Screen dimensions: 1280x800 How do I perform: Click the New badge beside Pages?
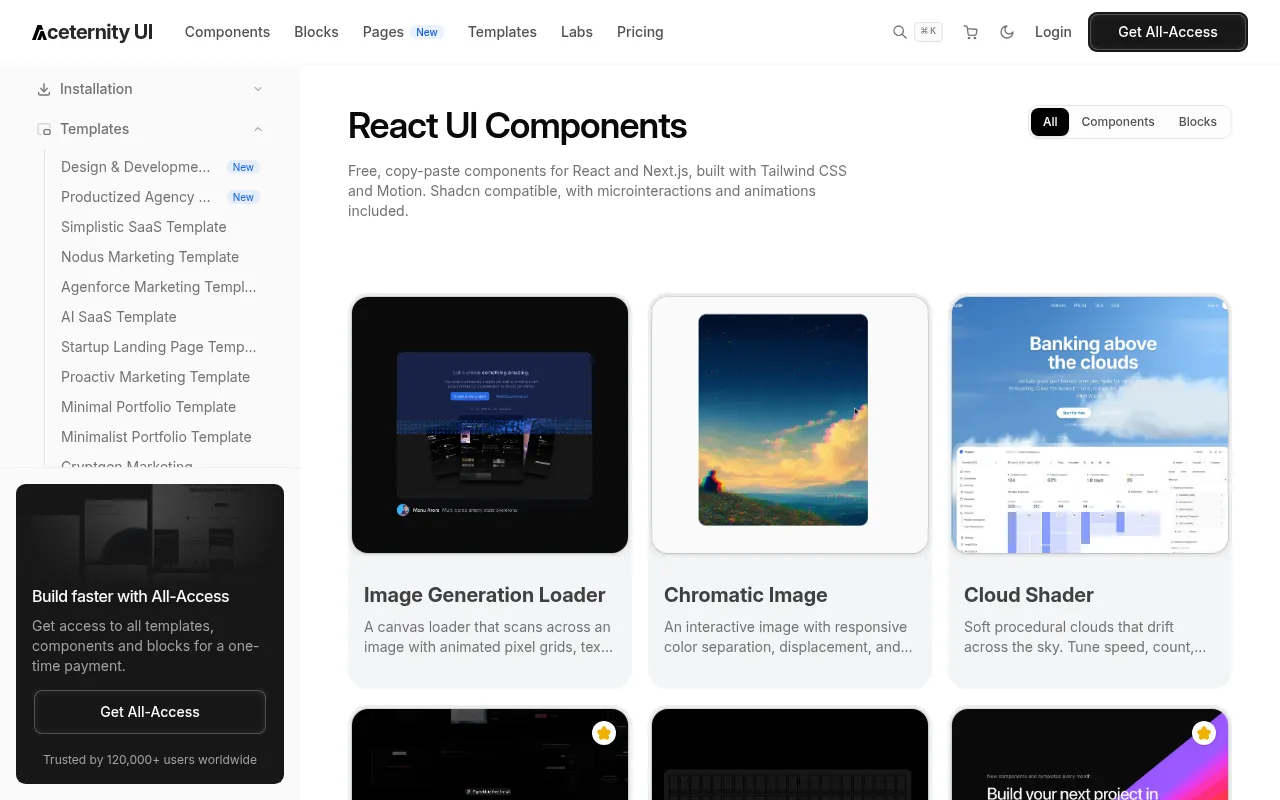(x=427, y=32)
